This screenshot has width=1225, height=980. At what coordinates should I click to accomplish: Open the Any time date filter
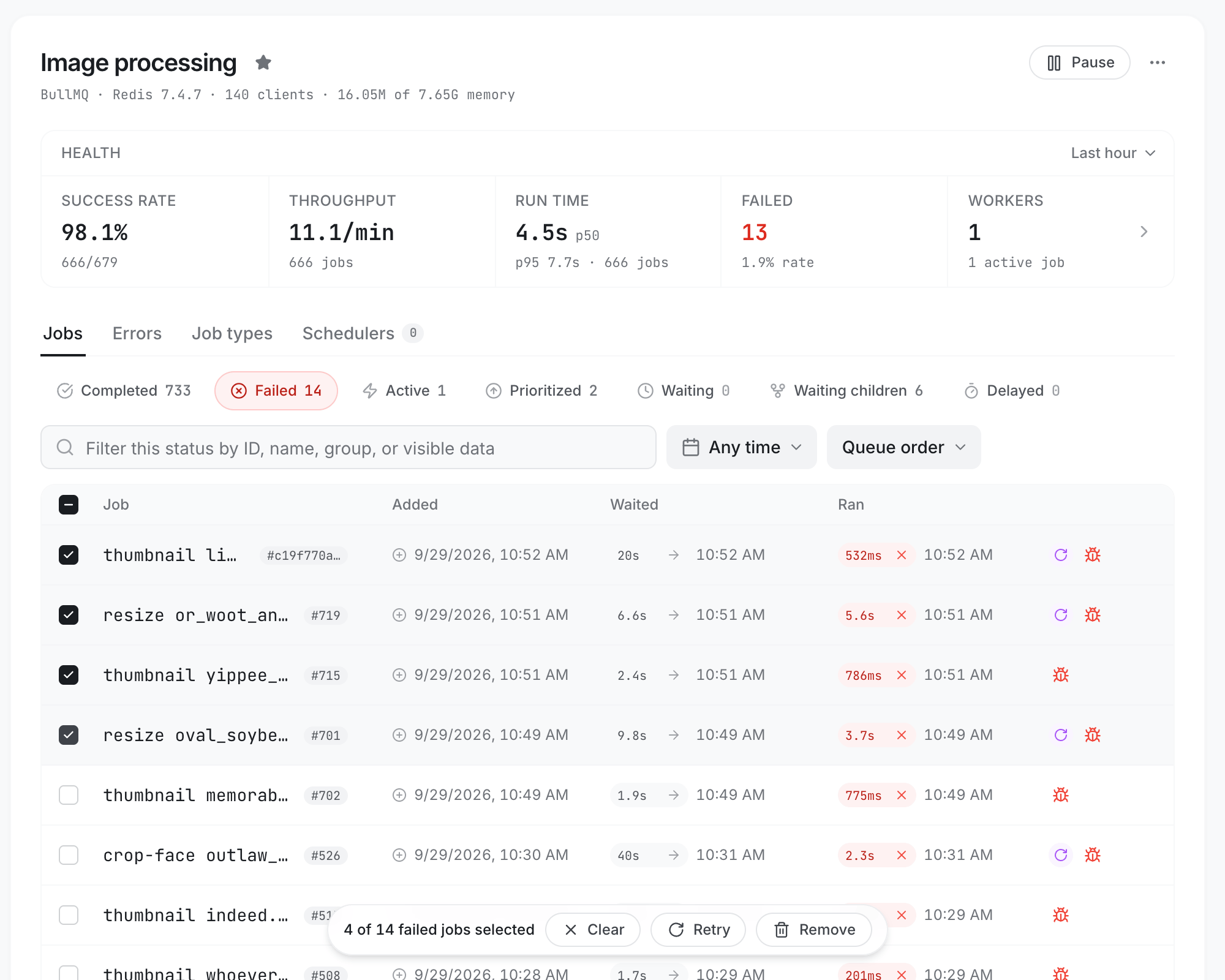(x=742, y=447)
